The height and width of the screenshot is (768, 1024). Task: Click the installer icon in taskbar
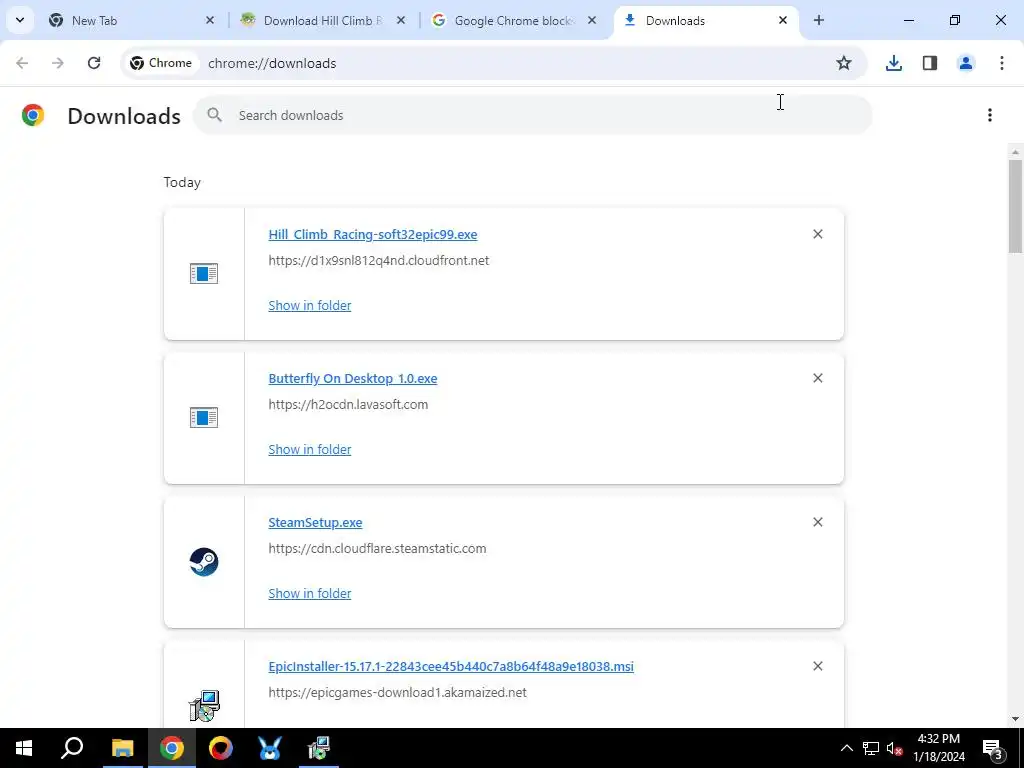(319, 748)
